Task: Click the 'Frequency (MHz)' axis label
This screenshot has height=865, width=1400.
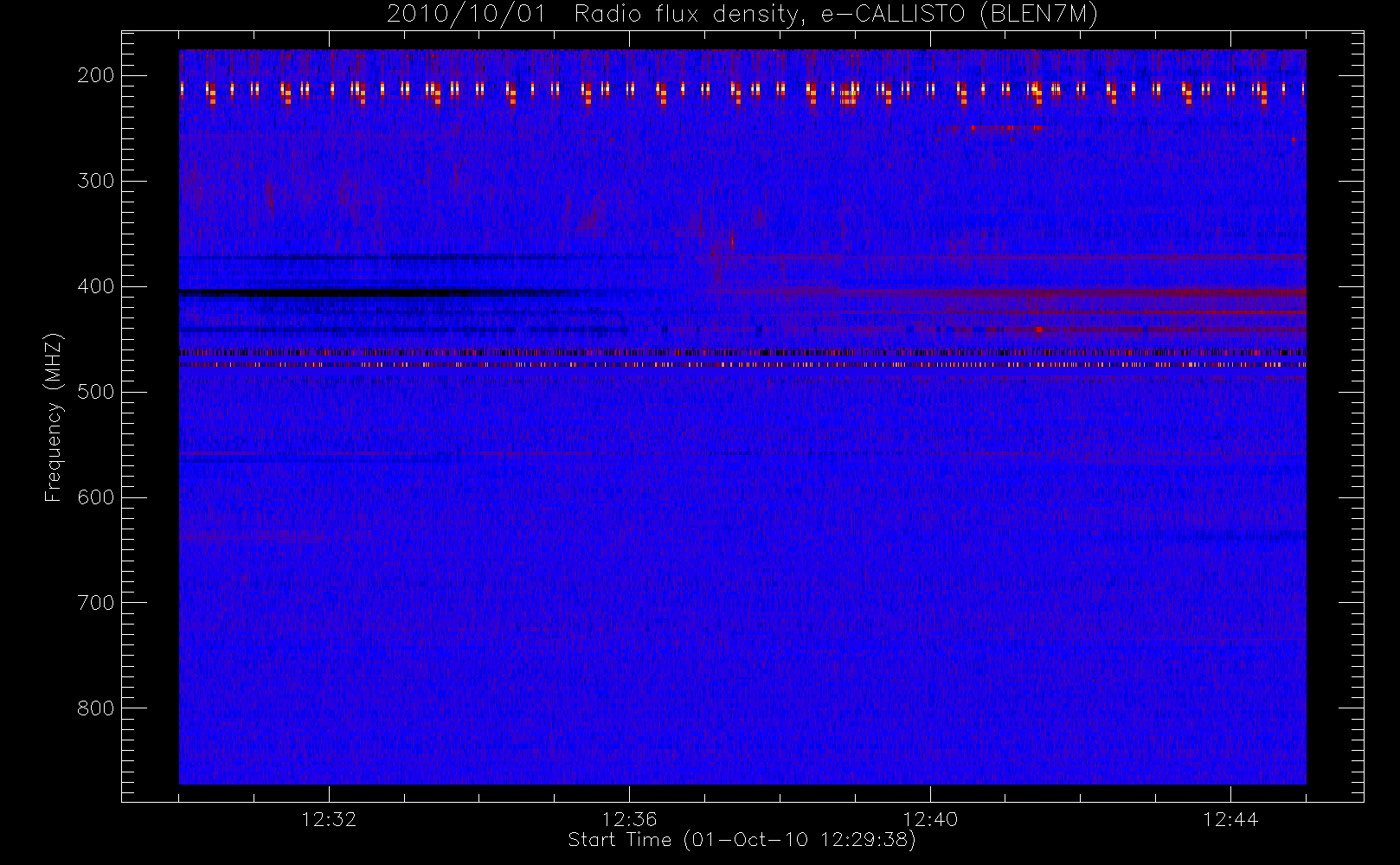Action: click(54, 418)
